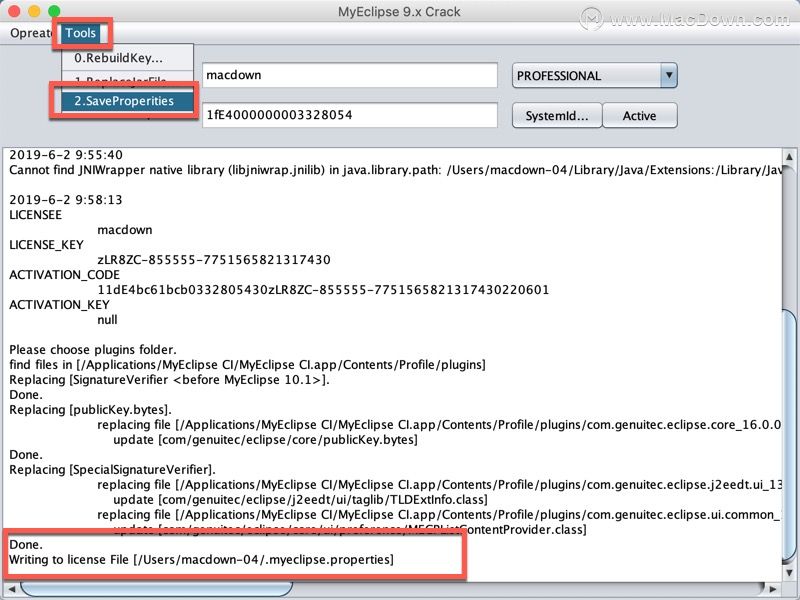Image resolution: width=800 pixels, height=600 pixels.
Task: Click the 'Replacing [SignatureVerifier <before MyEclipse 10.1>]' line
Action: [169, 380]
